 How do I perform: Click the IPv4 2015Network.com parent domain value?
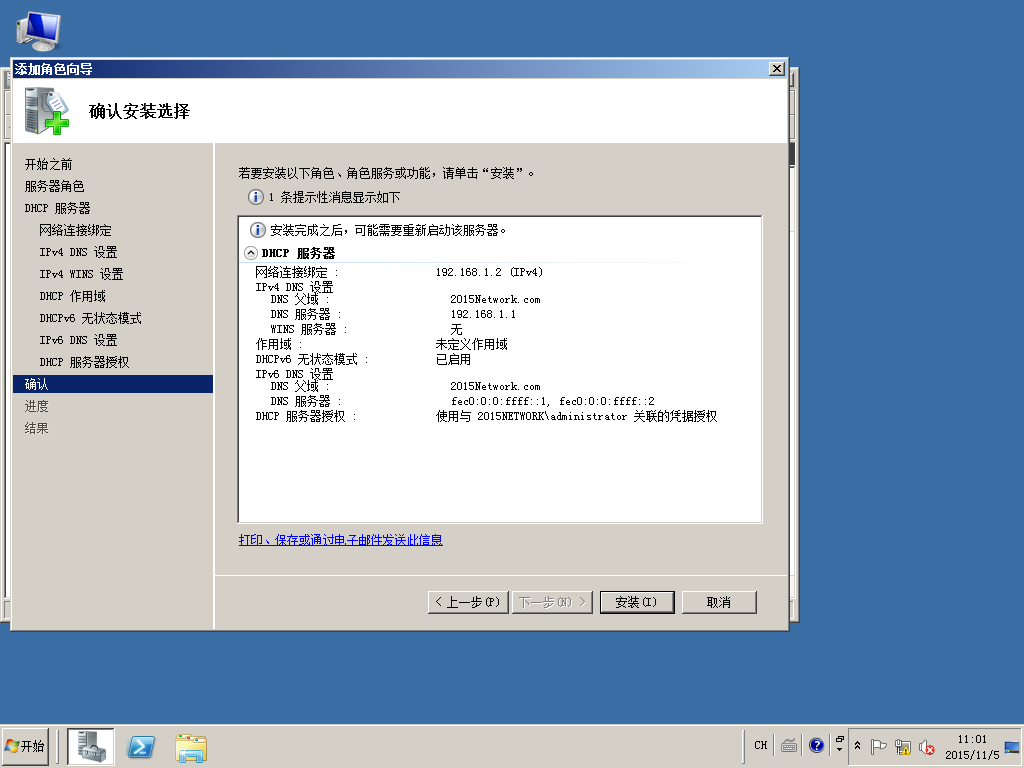[x=495, y=299]
